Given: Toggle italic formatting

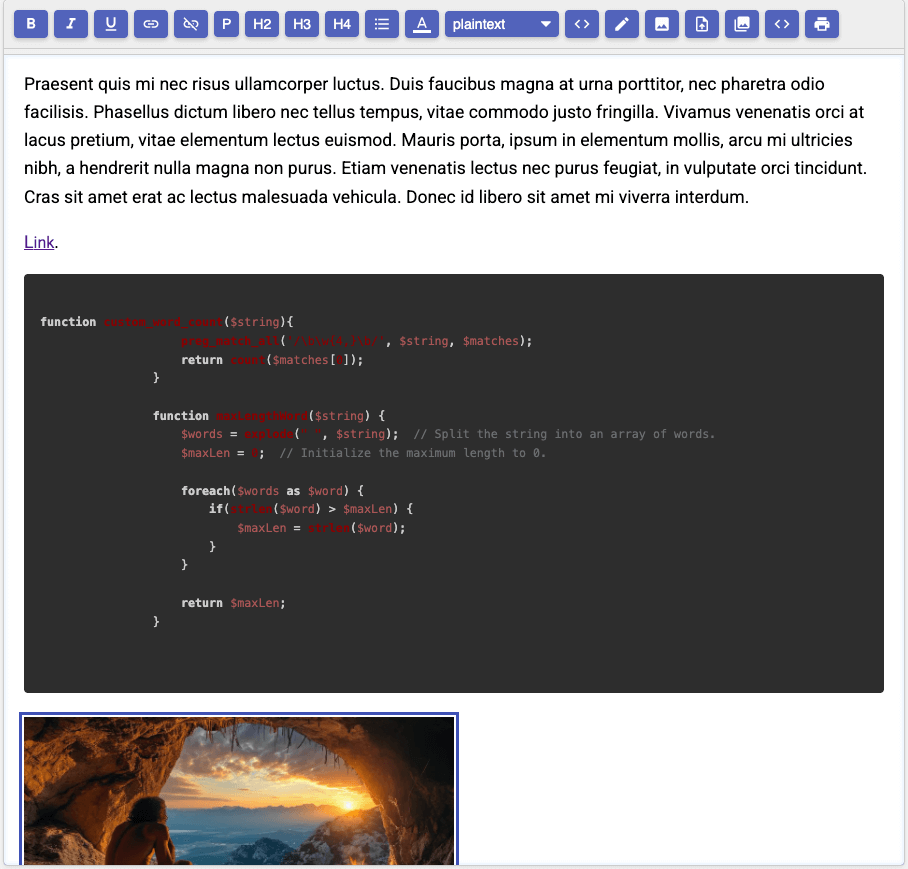Looking at the screenshot, I should 71,24.
